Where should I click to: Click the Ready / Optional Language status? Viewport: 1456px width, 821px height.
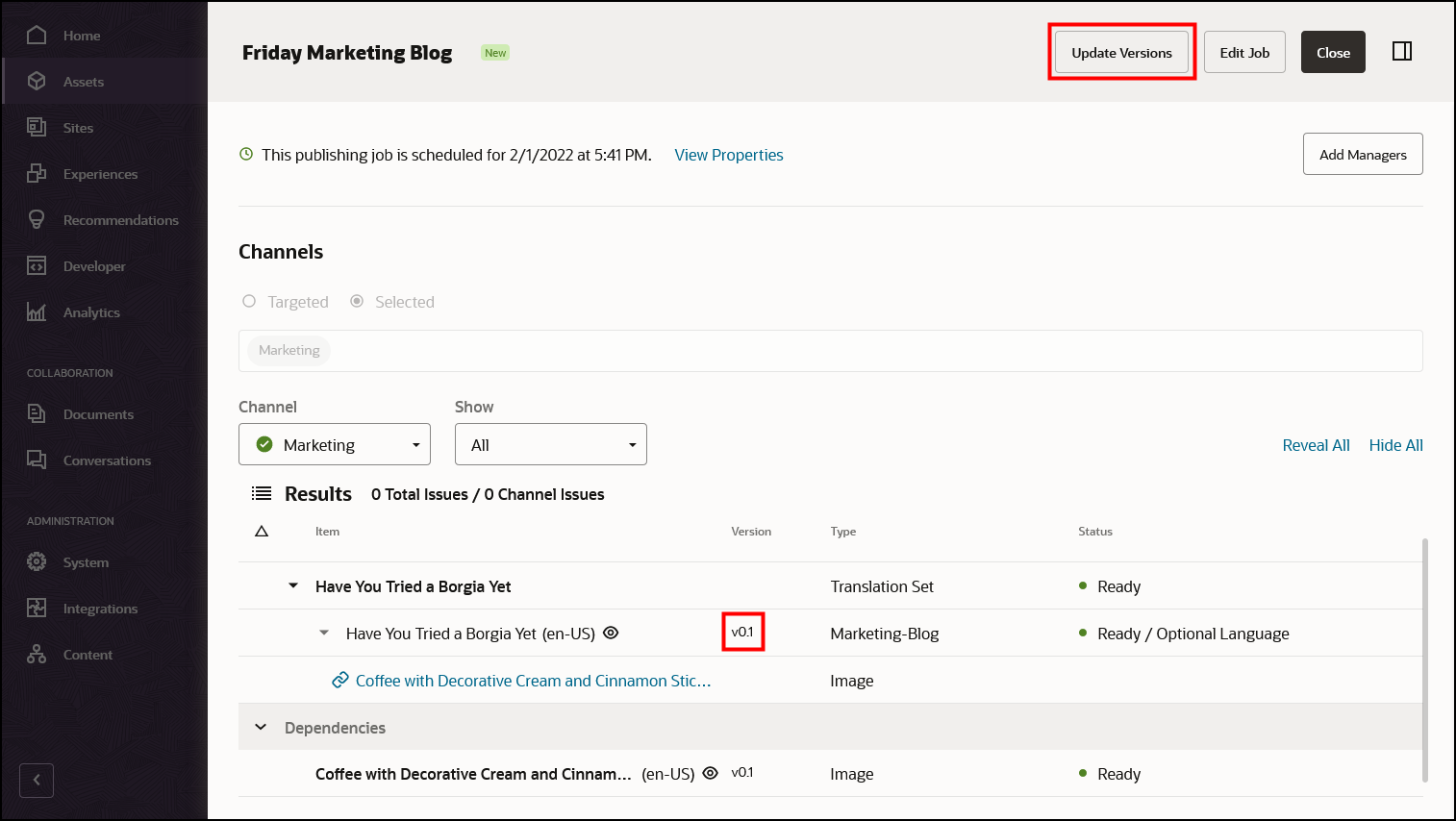click(x=1193, y=634)
